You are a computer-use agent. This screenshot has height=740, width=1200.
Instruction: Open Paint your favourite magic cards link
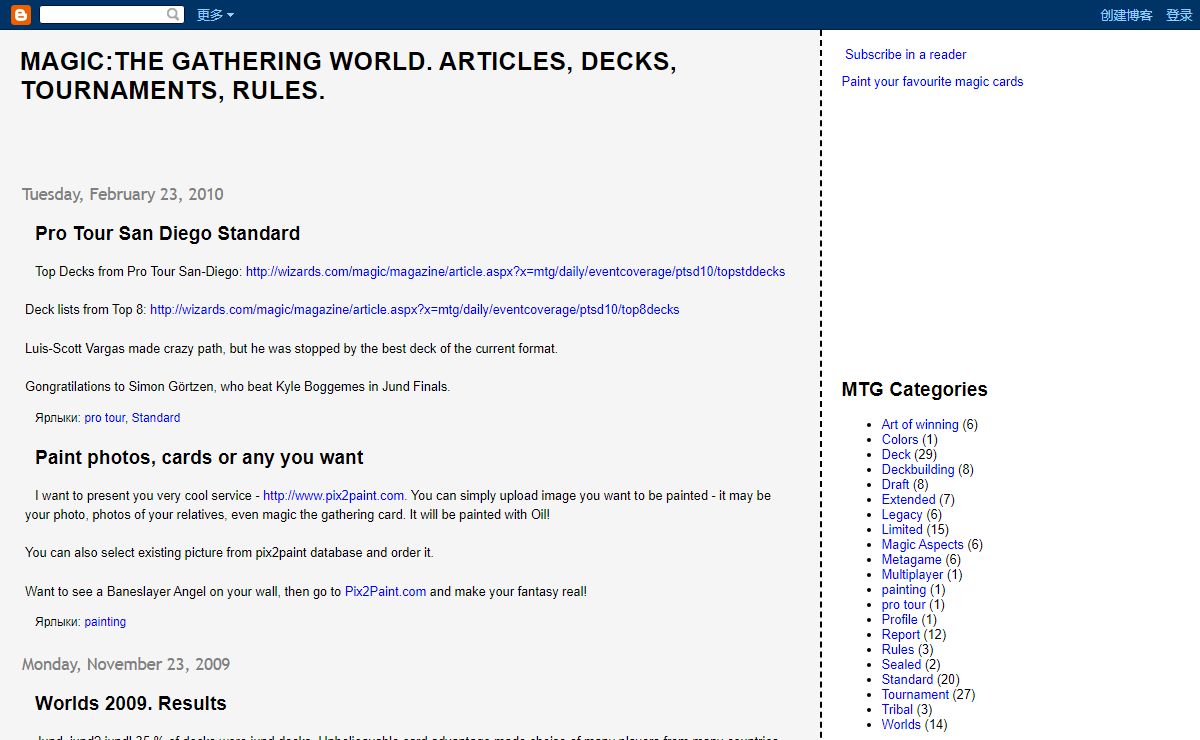pos(932,82)
